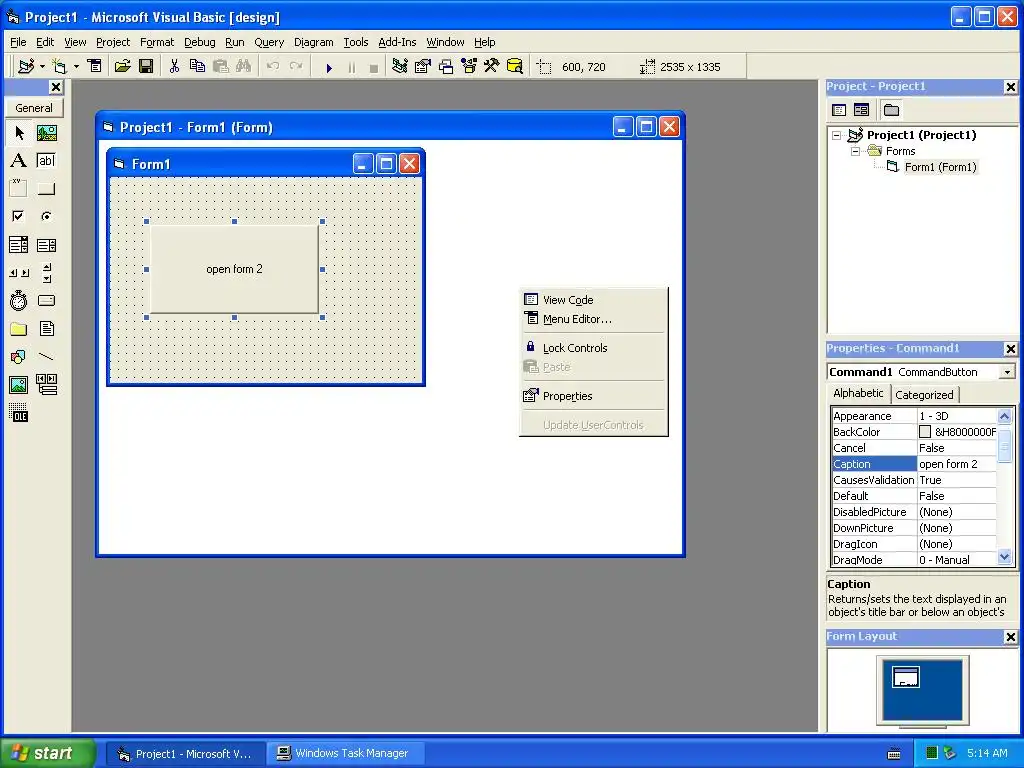Show the Toolbox via hammer-and-wrench toolbar icon

pos(492,67)
